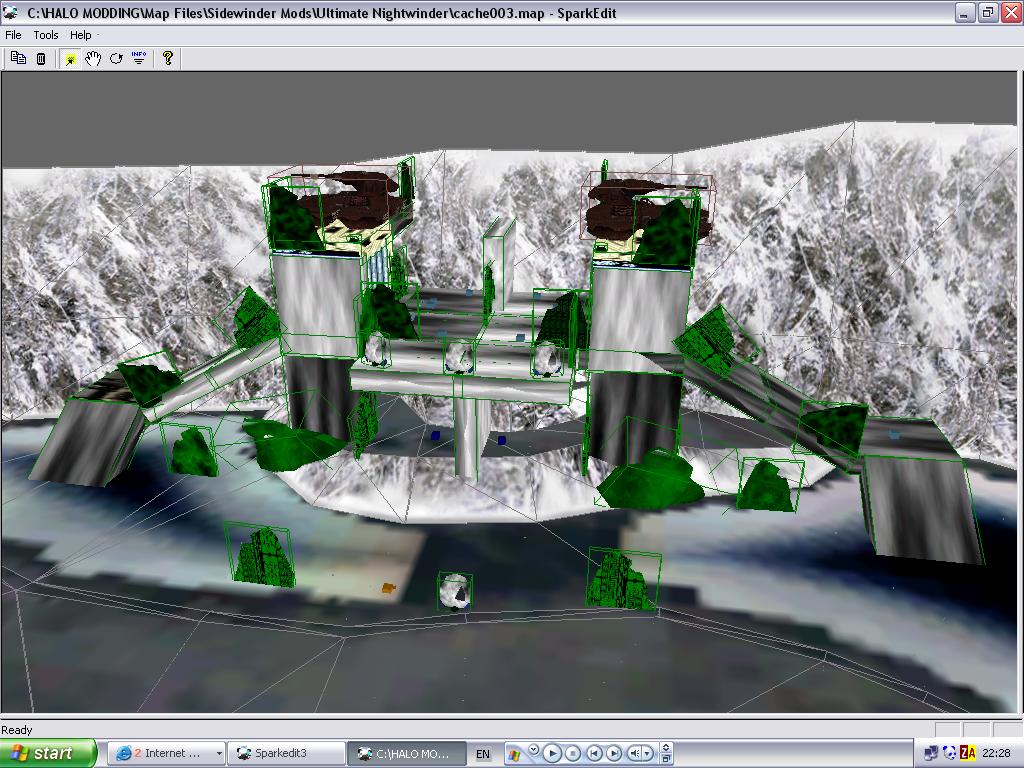Open the Tools menu
This screenshot has width=1024, height=768.
click(x=46, y=35)
